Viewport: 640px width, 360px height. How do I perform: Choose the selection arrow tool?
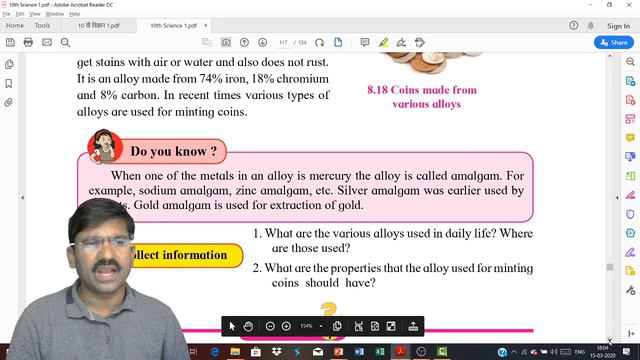pyautogui.click(x=232, y=326)
